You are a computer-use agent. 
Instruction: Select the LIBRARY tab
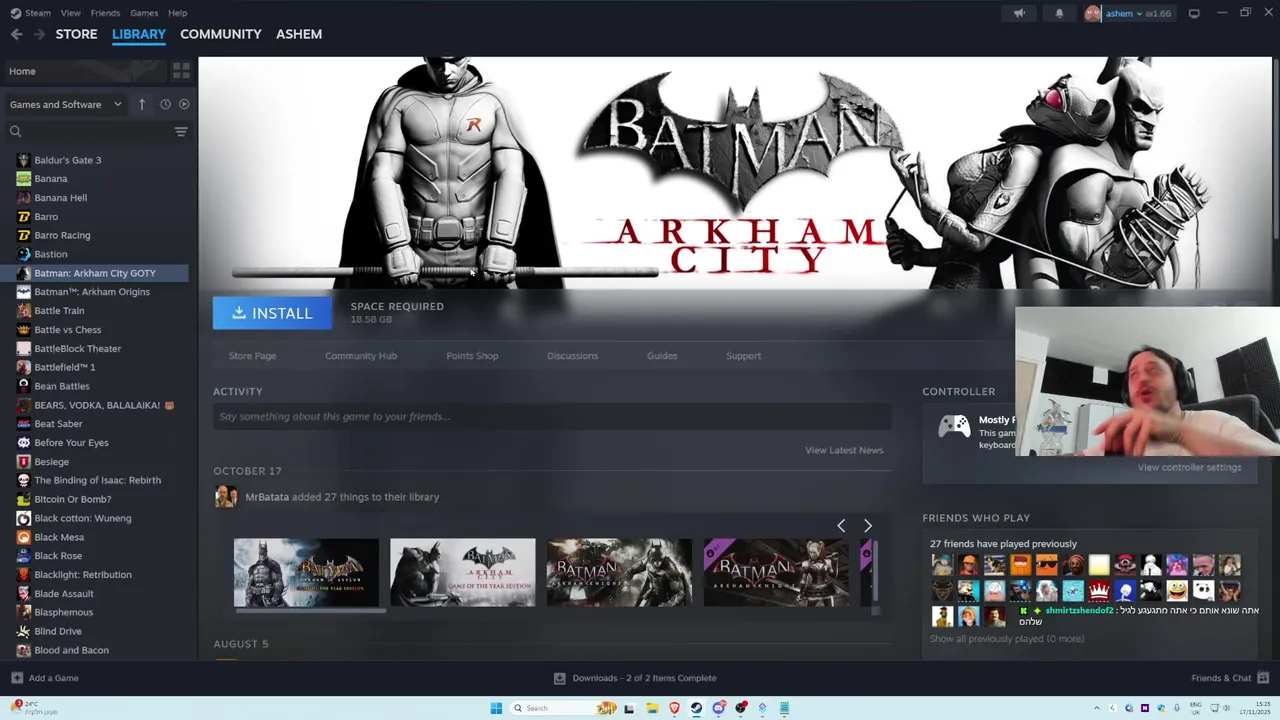pyautogui.click(x=138, y=34)
